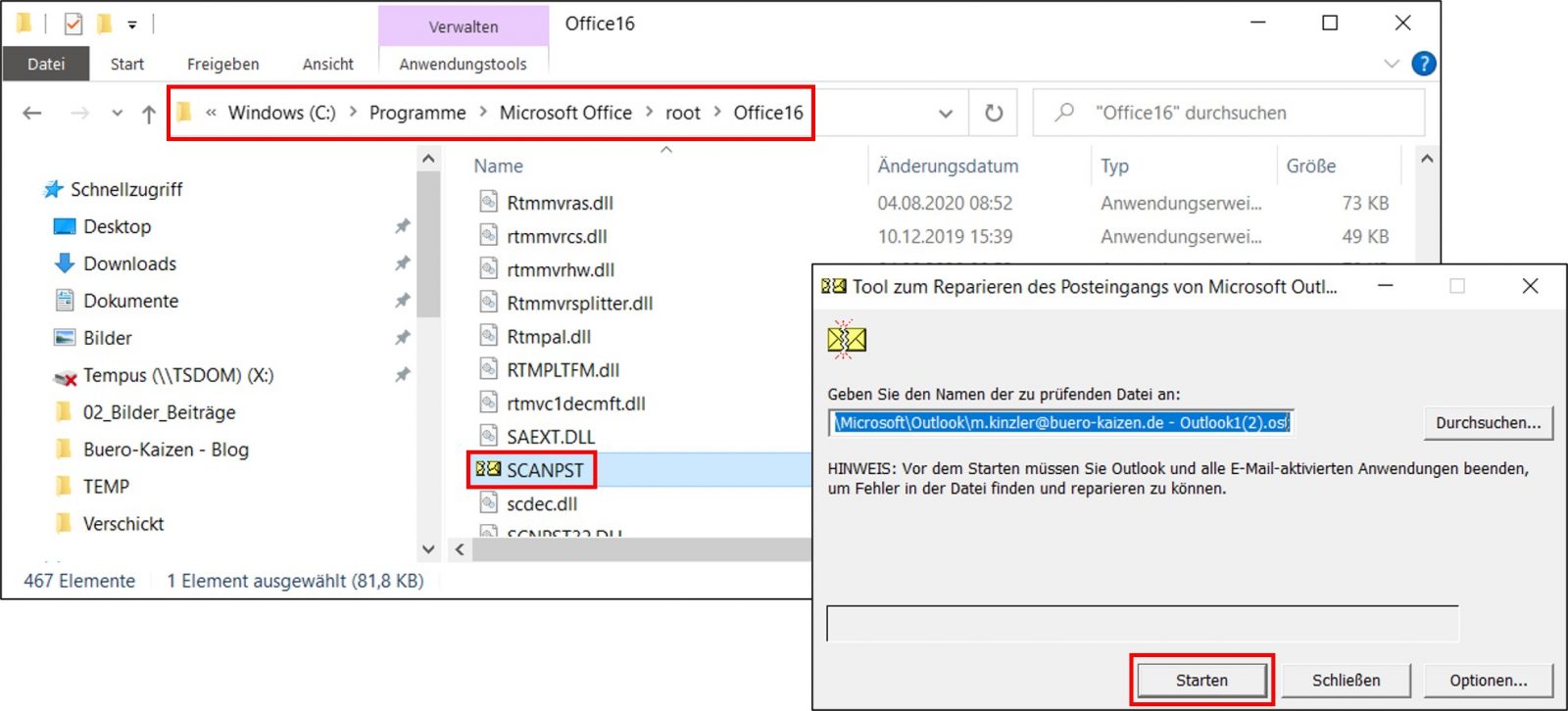Viewport: 1568px width, 711px height.
Task: Go forward with the forward arrow
Action: 79,113
